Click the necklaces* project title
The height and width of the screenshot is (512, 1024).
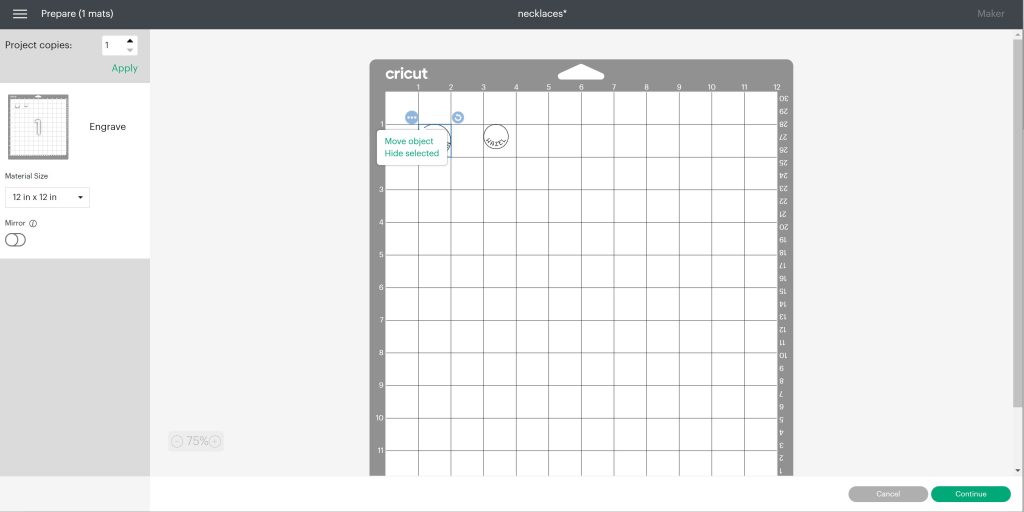pos(541,14)
